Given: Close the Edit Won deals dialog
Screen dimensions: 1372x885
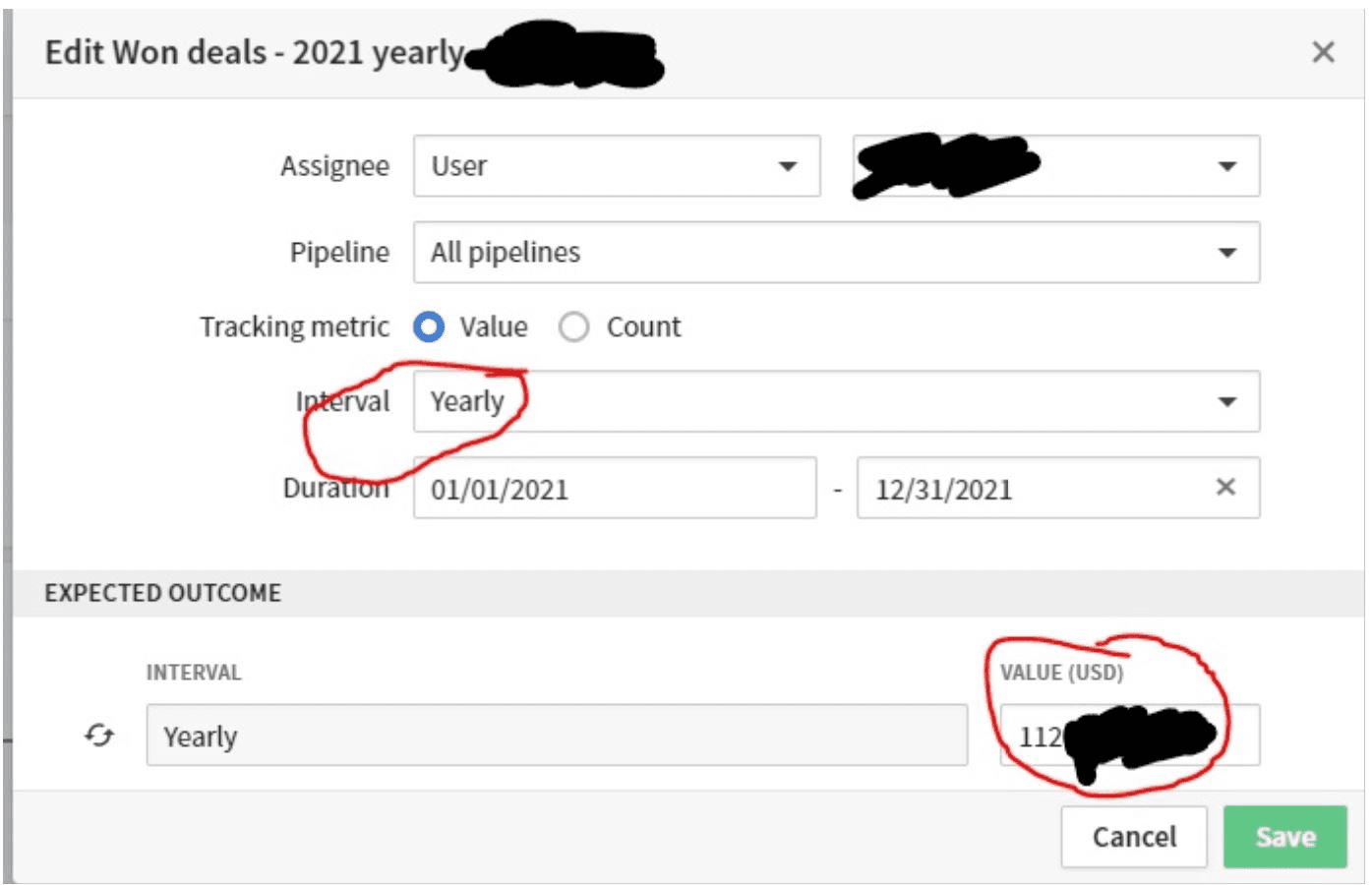Looking at the screenshot, I should (x=1323, y=52).
